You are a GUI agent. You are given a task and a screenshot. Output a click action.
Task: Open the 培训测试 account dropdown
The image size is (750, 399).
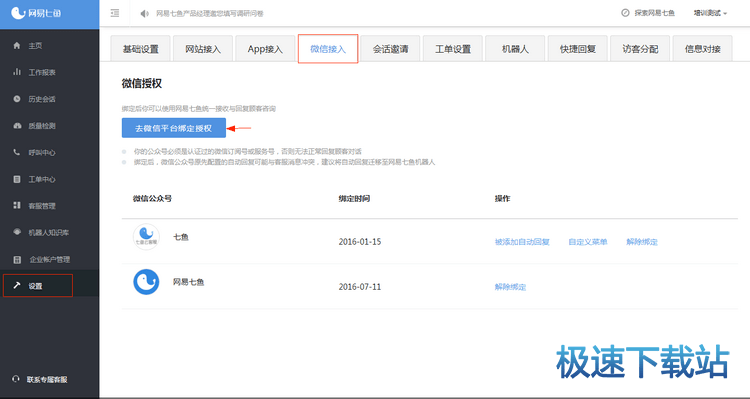pos(710,13)
